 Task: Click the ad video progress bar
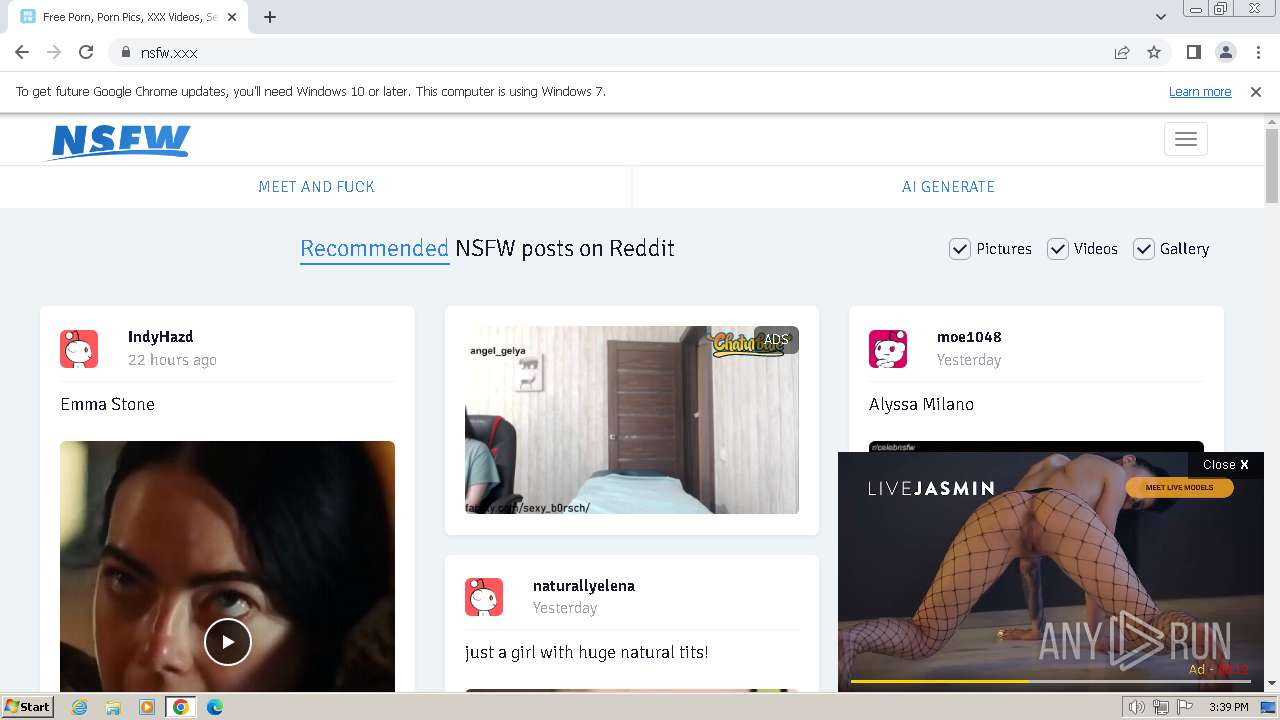coord(1050,681)
